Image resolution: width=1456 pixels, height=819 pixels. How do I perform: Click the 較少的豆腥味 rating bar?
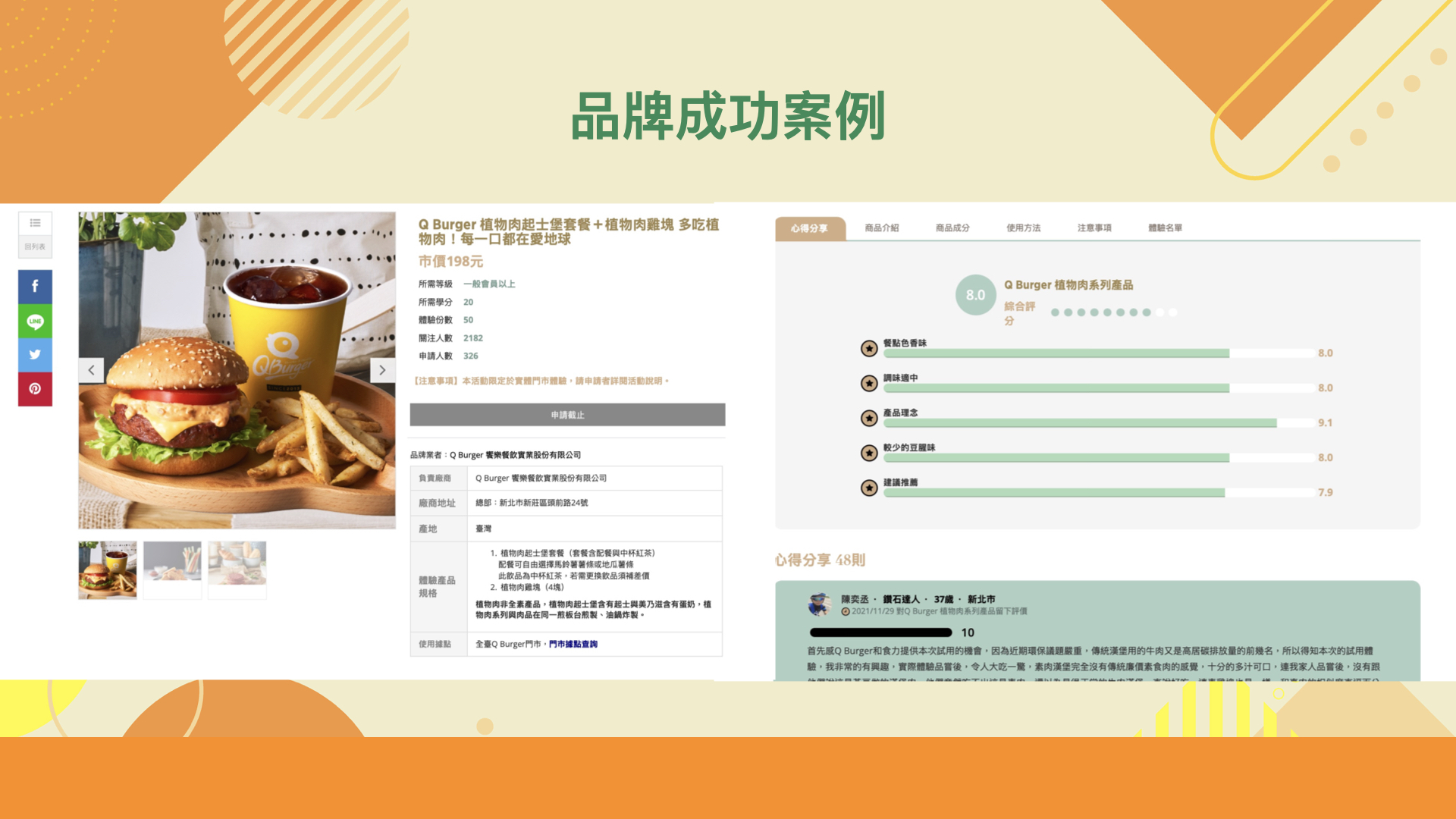[x=1099, y=458]
